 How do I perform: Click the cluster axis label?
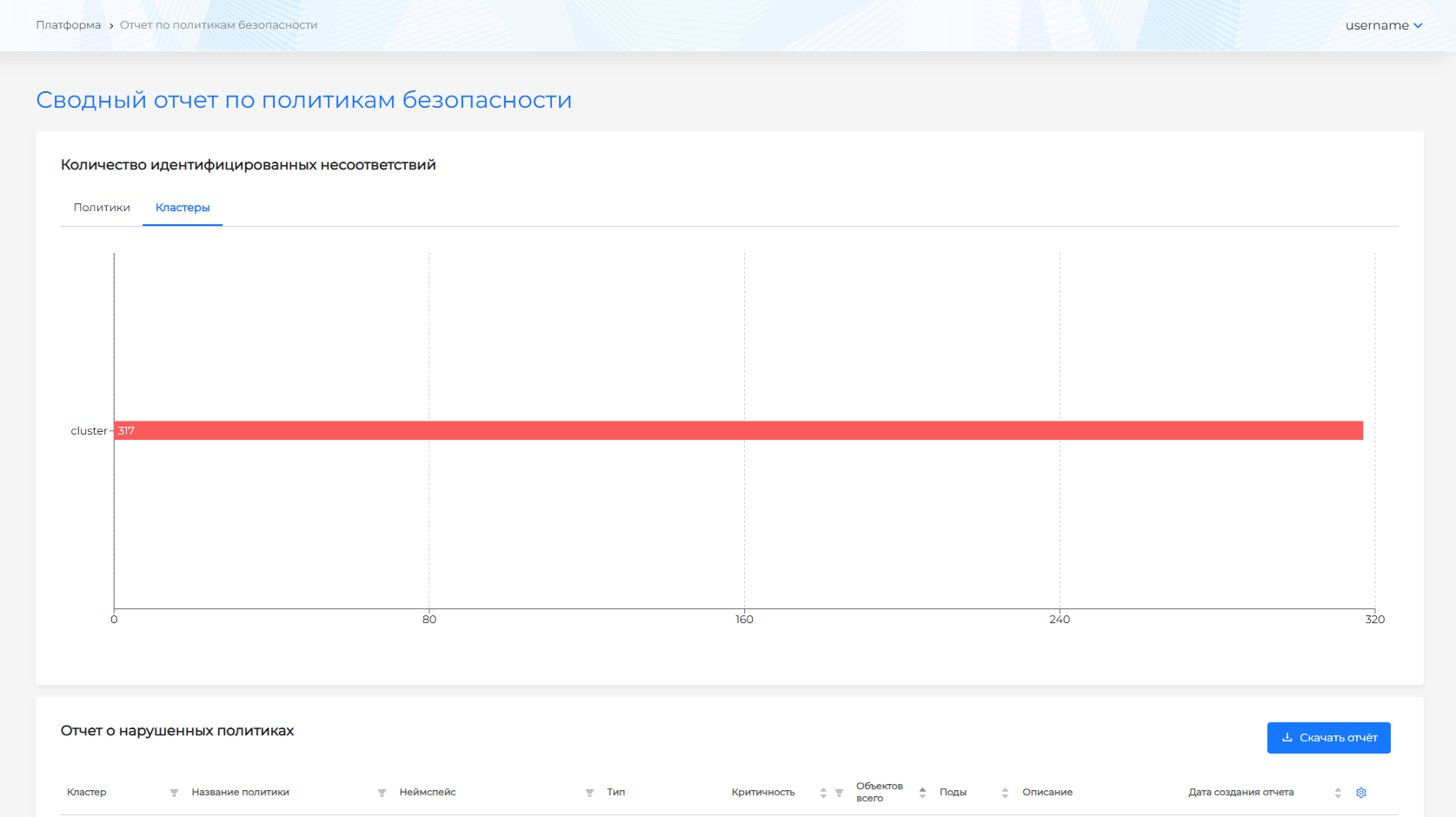[89, 431]
